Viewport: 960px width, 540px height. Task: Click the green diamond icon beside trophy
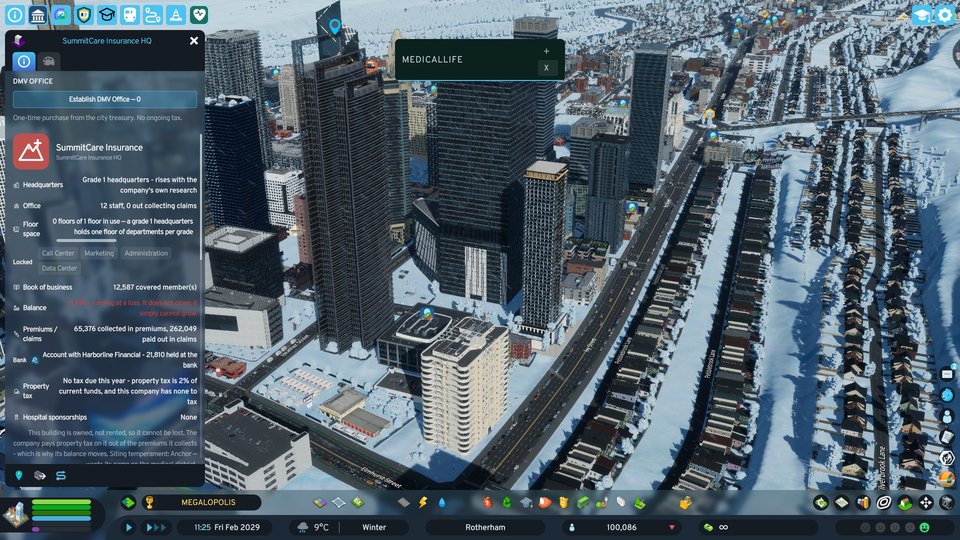tap(128, 503)
